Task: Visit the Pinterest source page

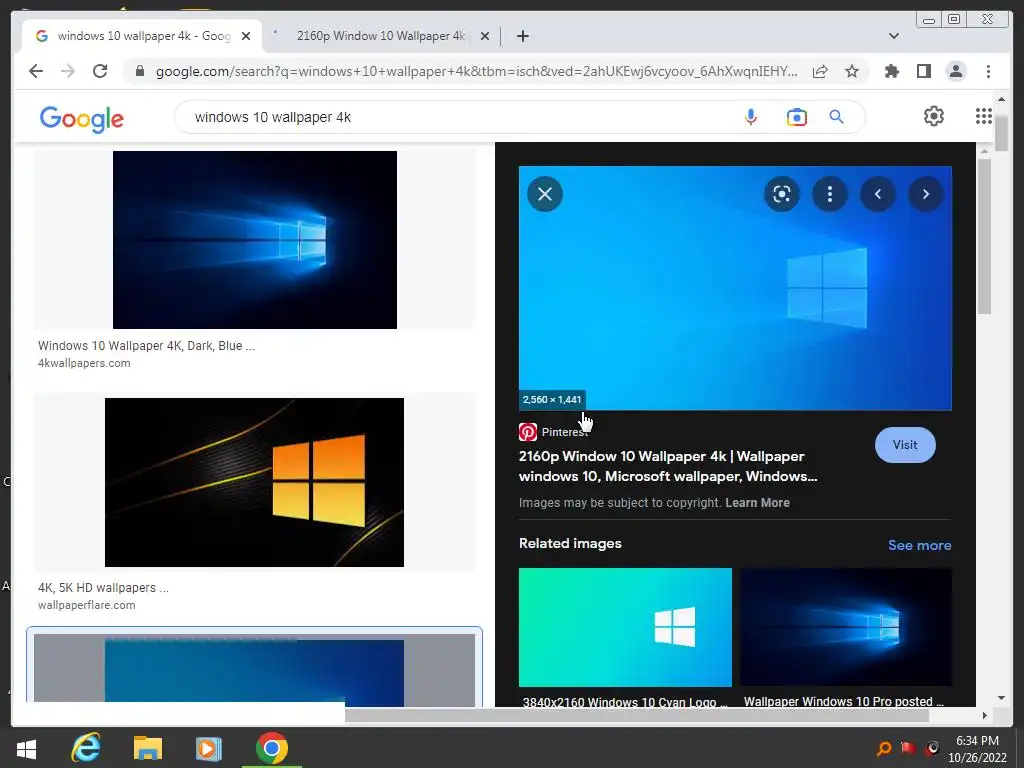Action: [905, 445]
